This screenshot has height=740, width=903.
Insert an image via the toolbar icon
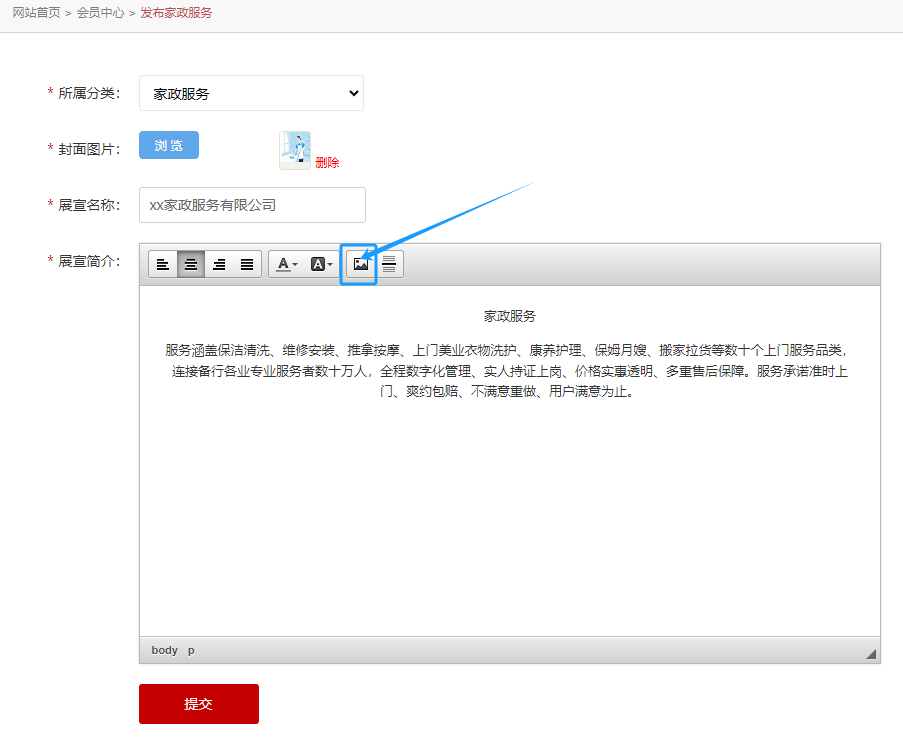pyautogui.click(x=360, y=264)
